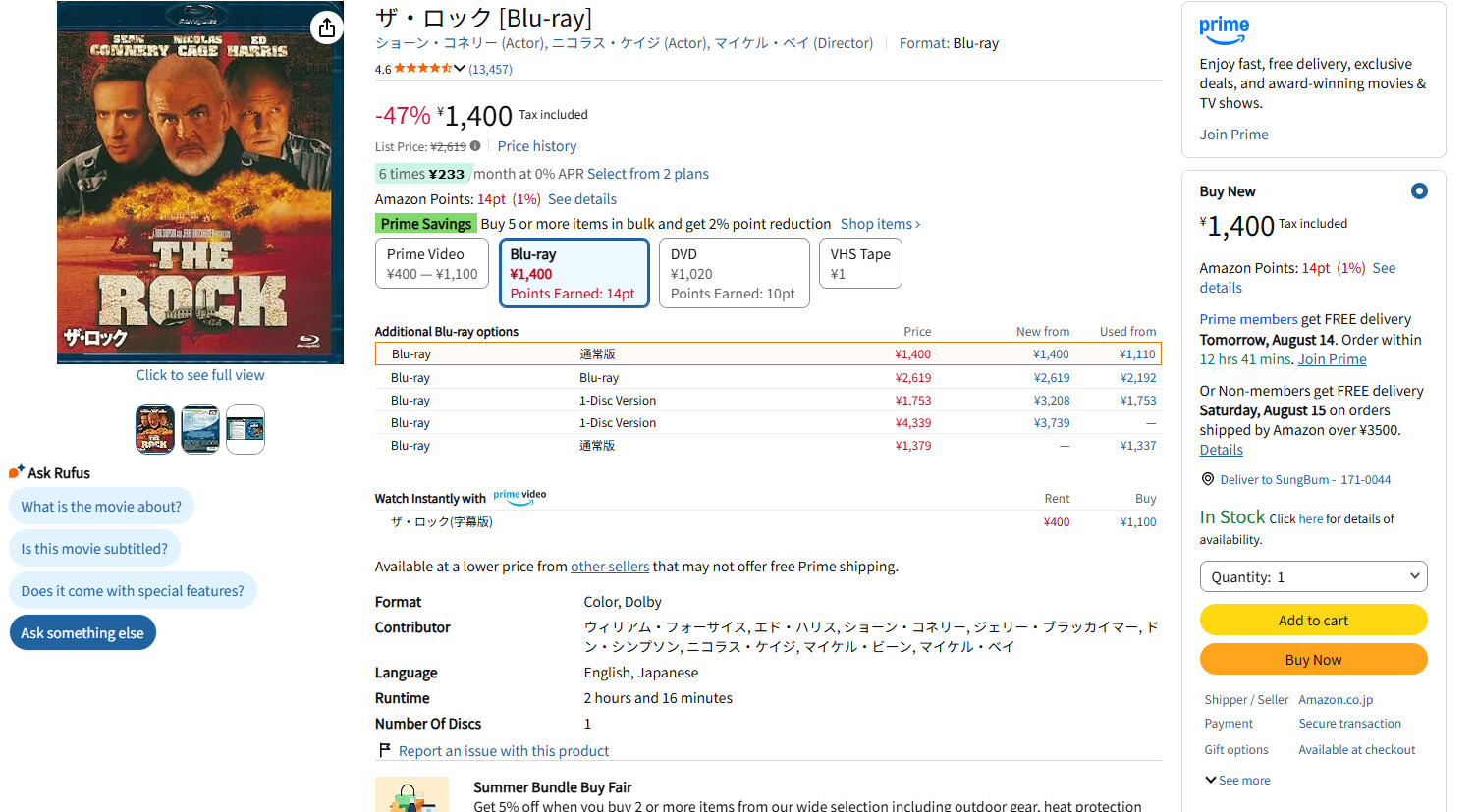Open the Quantity dropdown
The width and height of the screenshot is (1476, 812).
(1313, 576)
